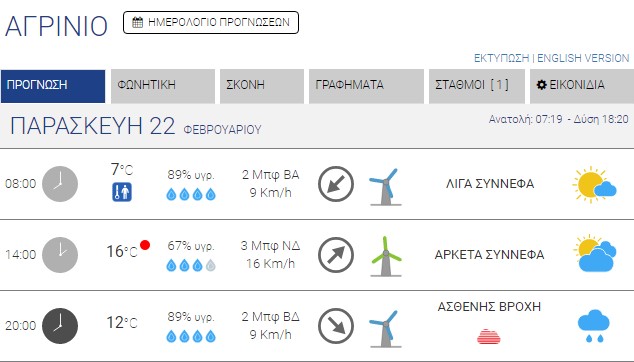Screen dimensions: 634x362
Task: Click the green wind turbine at 14:00
Action: point(386,256)
